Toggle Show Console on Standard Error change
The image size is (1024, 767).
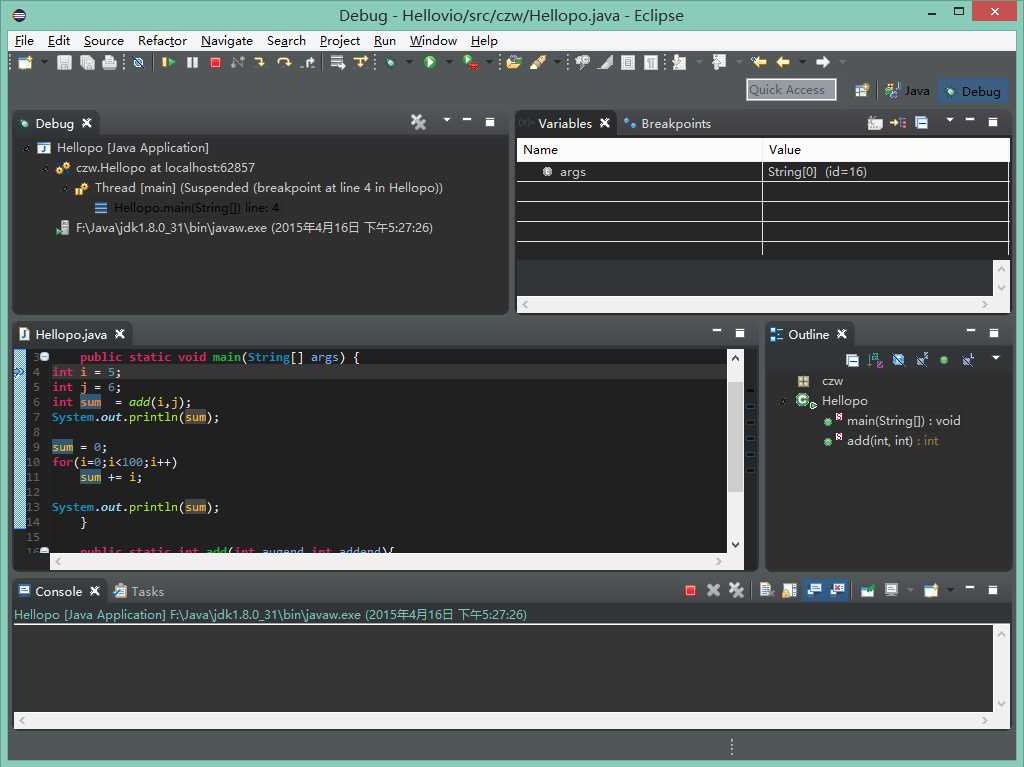[x=838, y=591]
